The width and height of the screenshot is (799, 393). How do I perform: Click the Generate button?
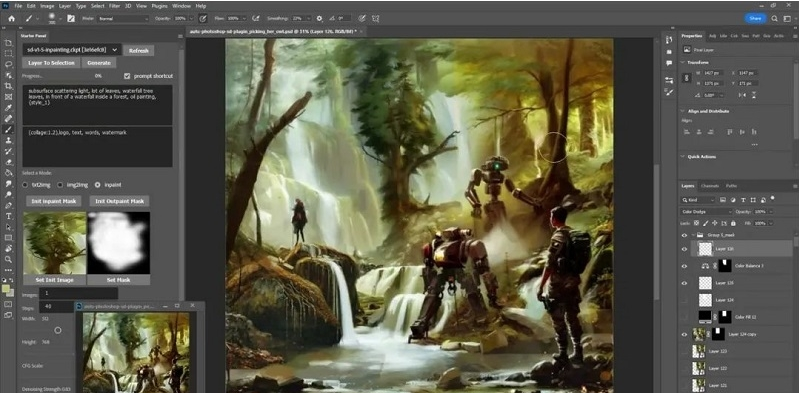pos(99,63)
